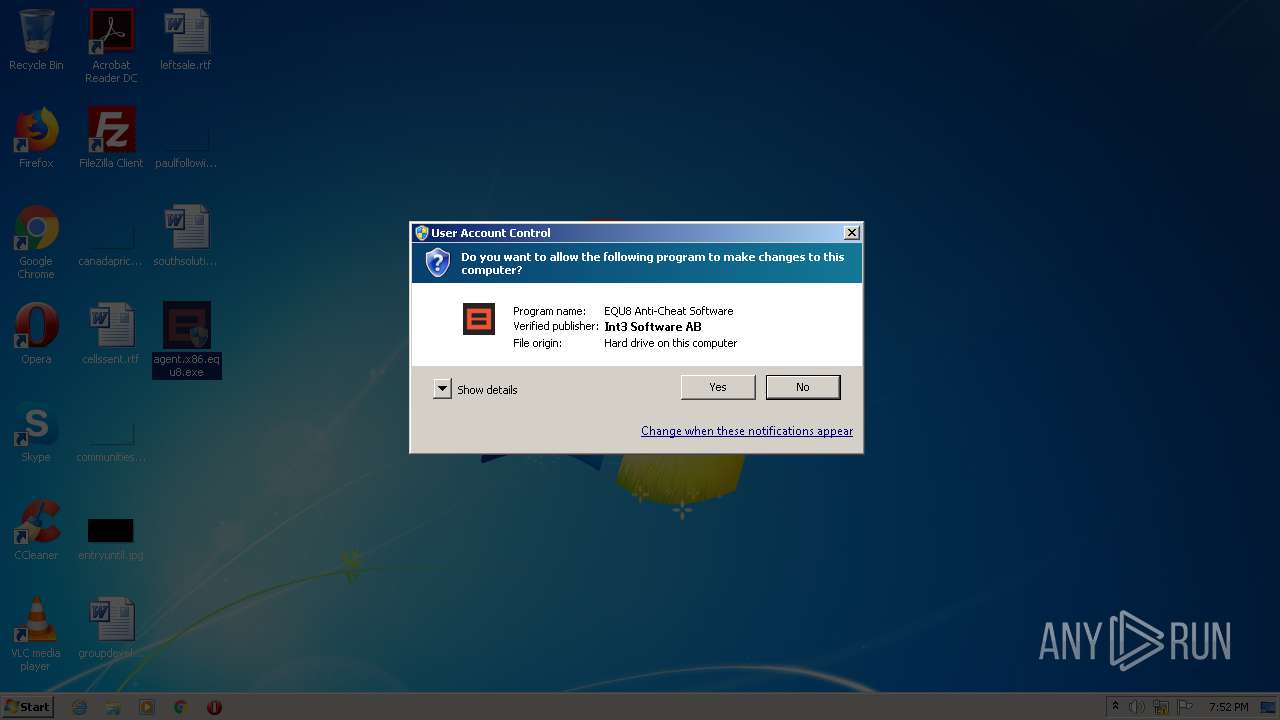This screenshot has height=720, width=1280.
Task: Open entryuntil.jpg image file
Action: tap(111, 538)
